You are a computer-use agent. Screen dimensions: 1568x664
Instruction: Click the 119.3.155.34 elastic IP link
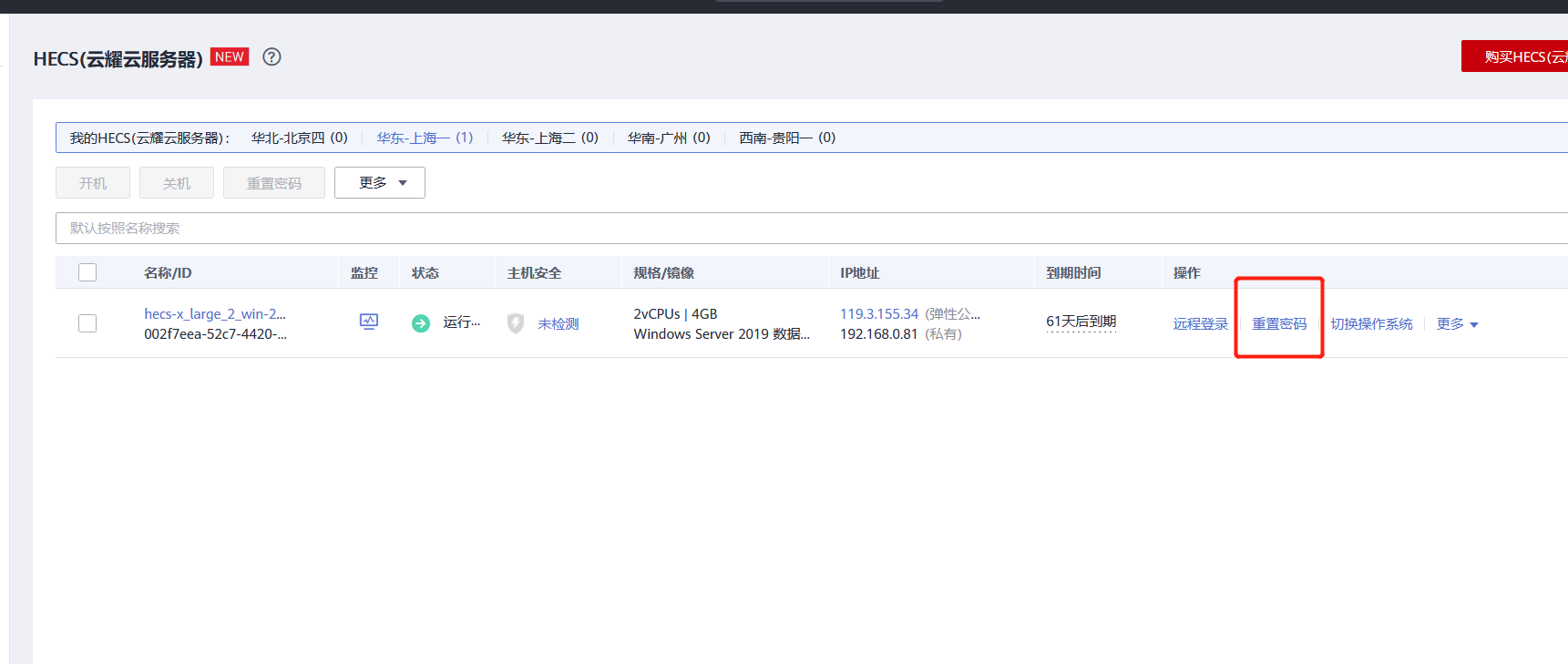(879, 313)
